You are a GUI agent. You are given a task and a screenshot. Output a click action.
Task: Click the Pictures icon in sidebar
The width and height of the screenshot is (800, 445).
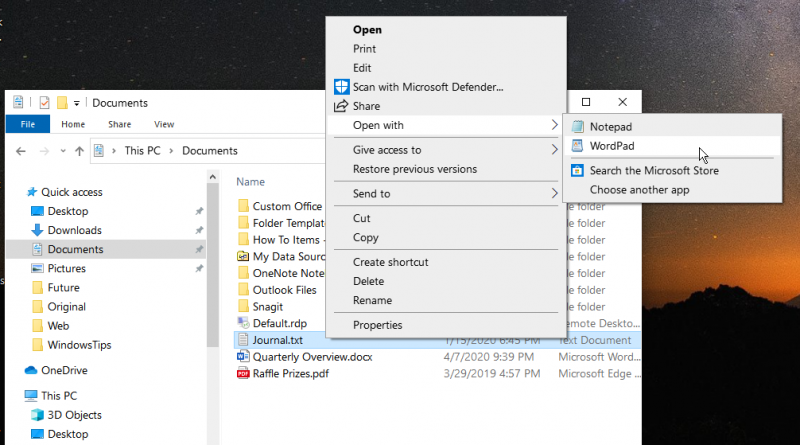[37, 268]
